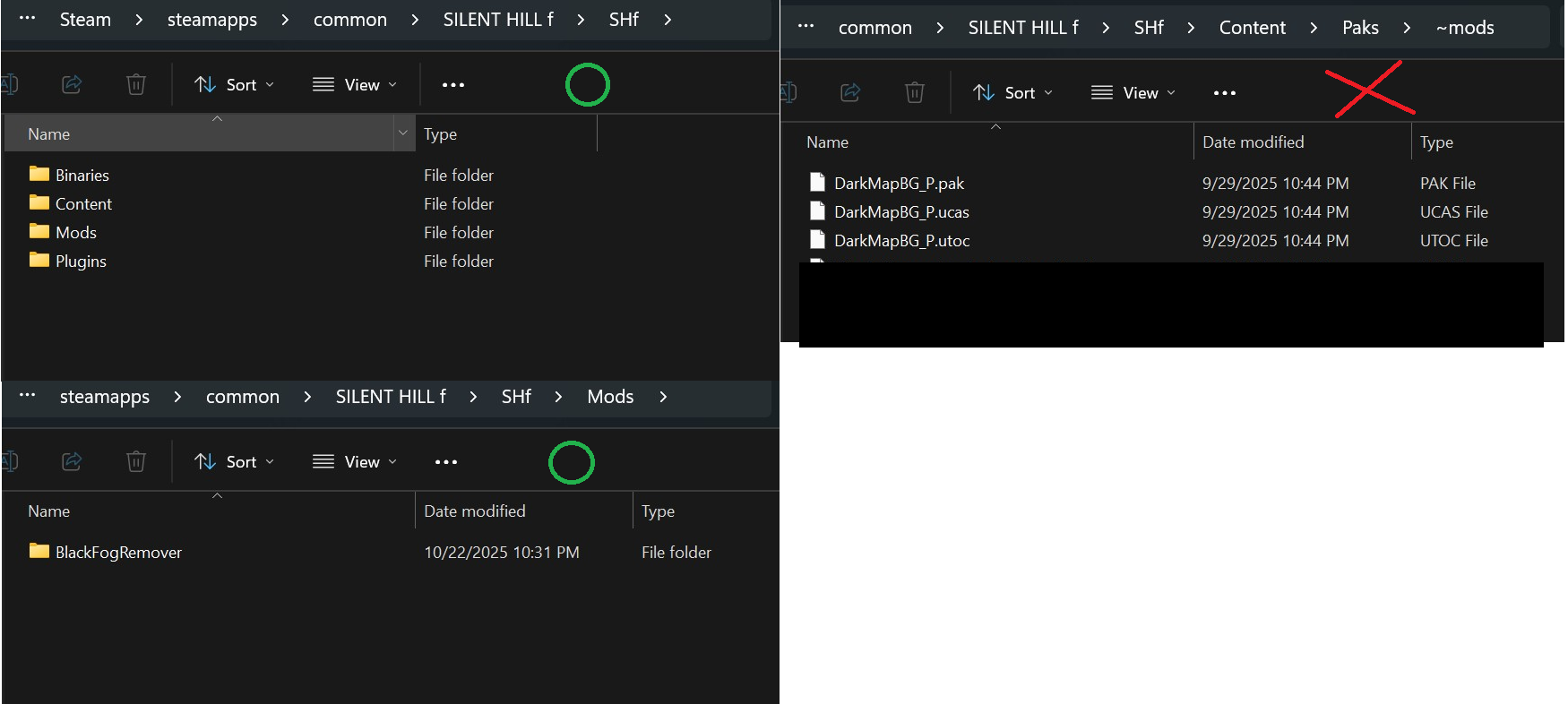The width and height of the screenshot is (1568, 704).
Task: Select BlackFogRemover folder icon
Action: click(39, 551)
